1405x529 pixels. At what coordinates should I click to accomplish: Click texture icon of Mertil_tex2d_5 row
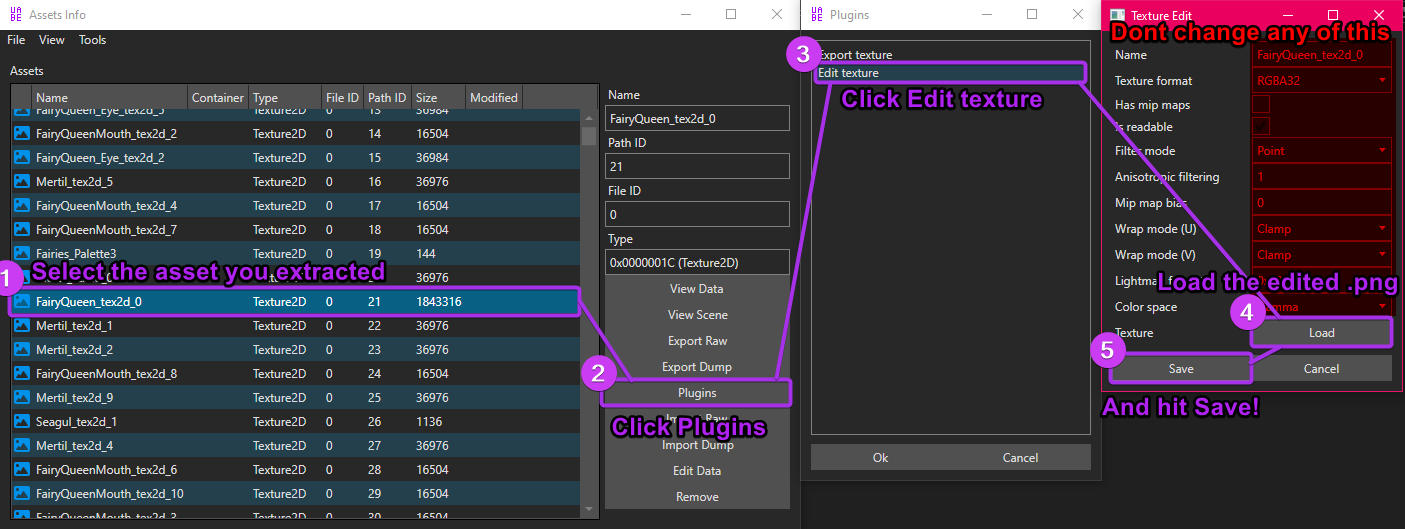pyautogui.click(x=22, y=181)
